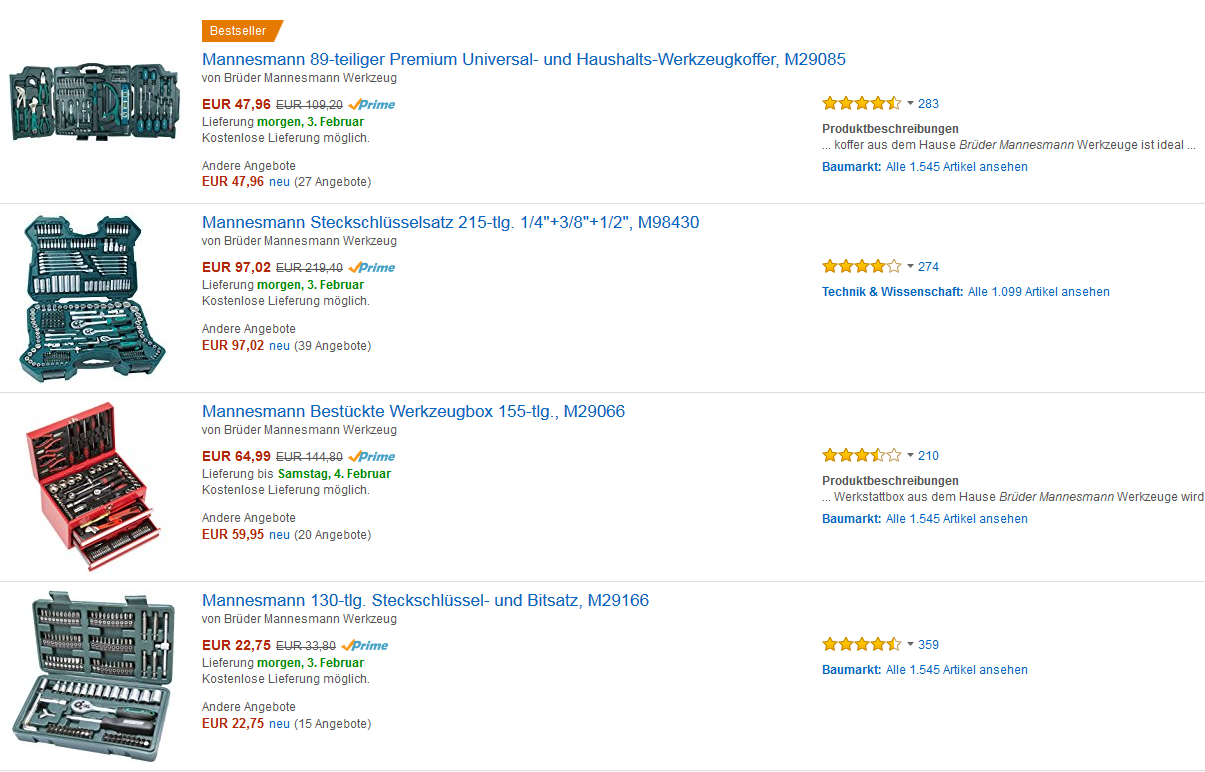Click the orange Bestseller badge
Viewport: 1205px width, 772px height.
click(239, 31)
